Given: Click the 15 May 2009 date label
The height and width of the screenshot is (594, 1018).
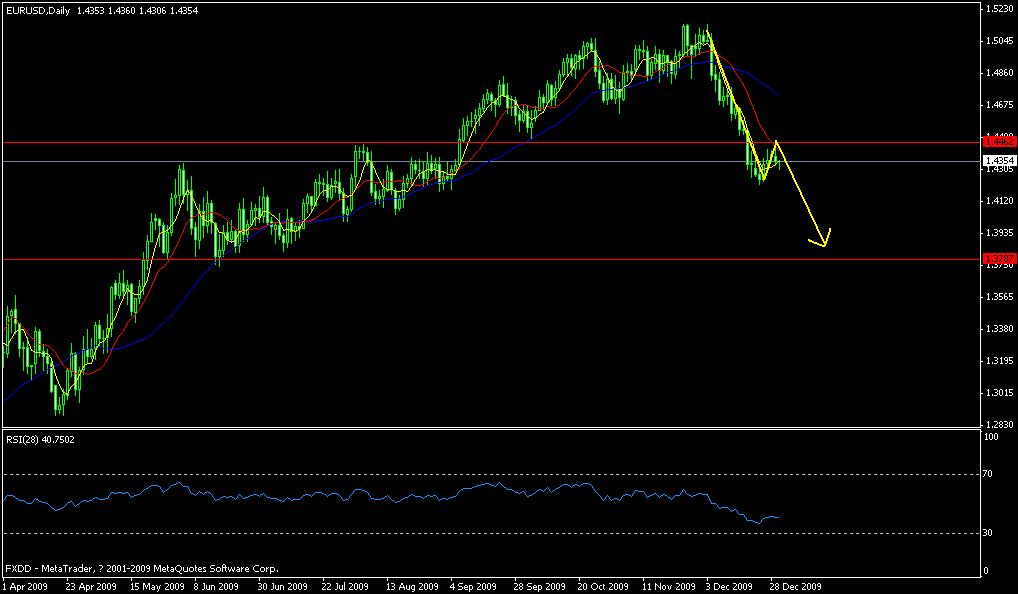Looking at the screenshot, I should point(157,586).
